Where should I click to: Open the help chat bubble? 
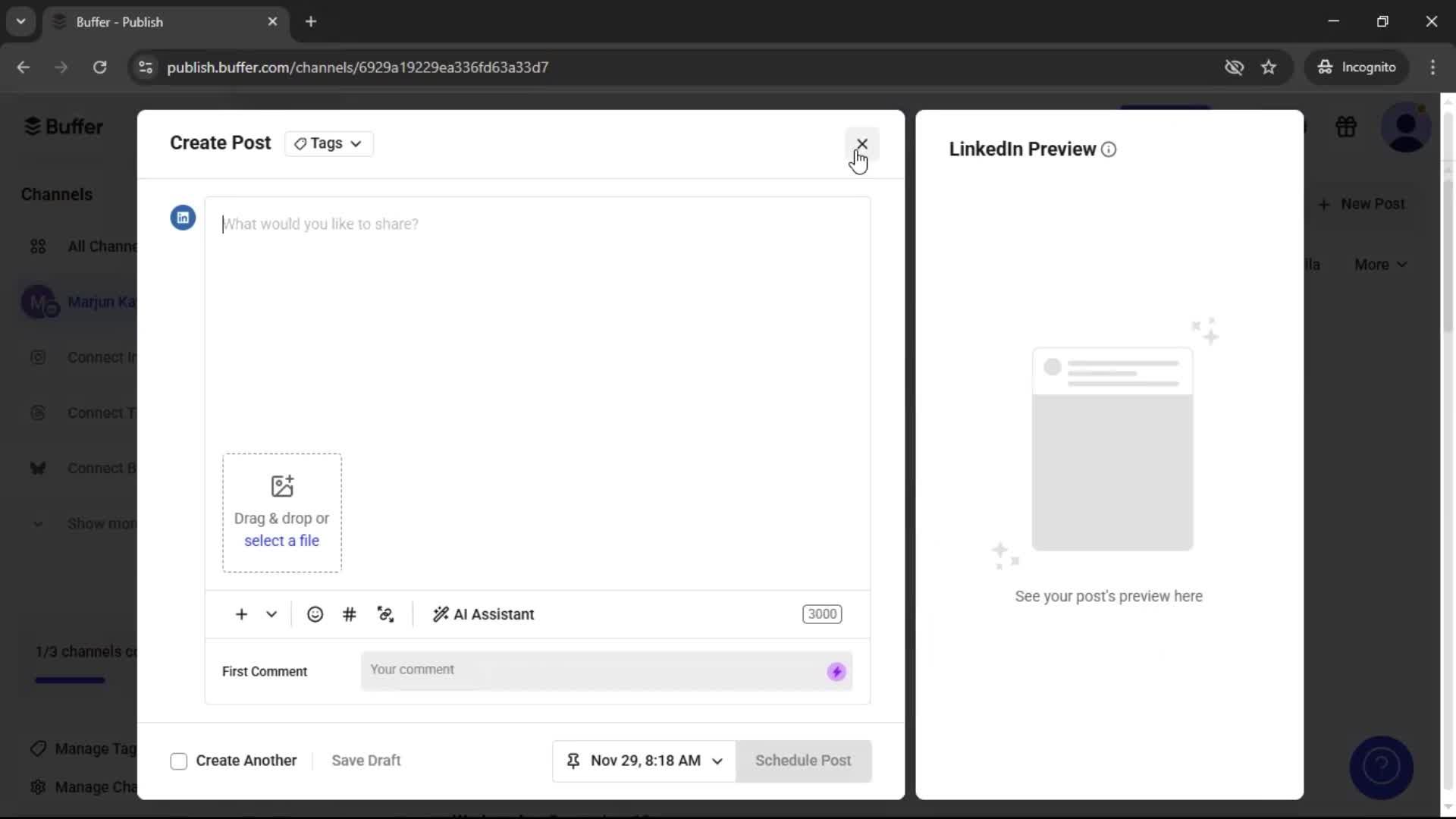click(x=1381, y=767)
